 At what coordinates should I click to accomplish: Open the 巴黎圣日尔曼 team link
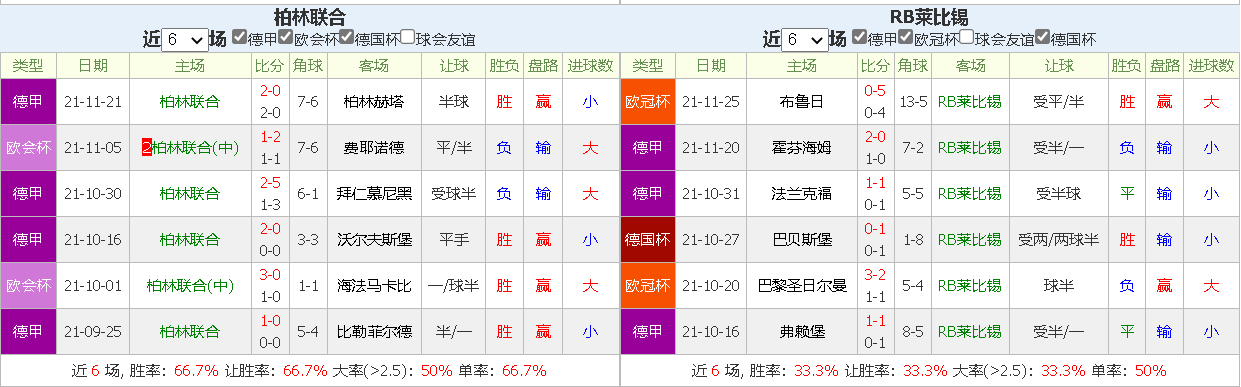click(802, 285)
